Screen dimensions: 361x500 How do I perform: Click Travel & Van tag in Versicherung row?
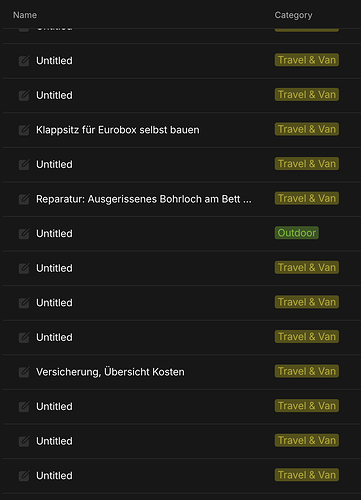coord(307,371)
